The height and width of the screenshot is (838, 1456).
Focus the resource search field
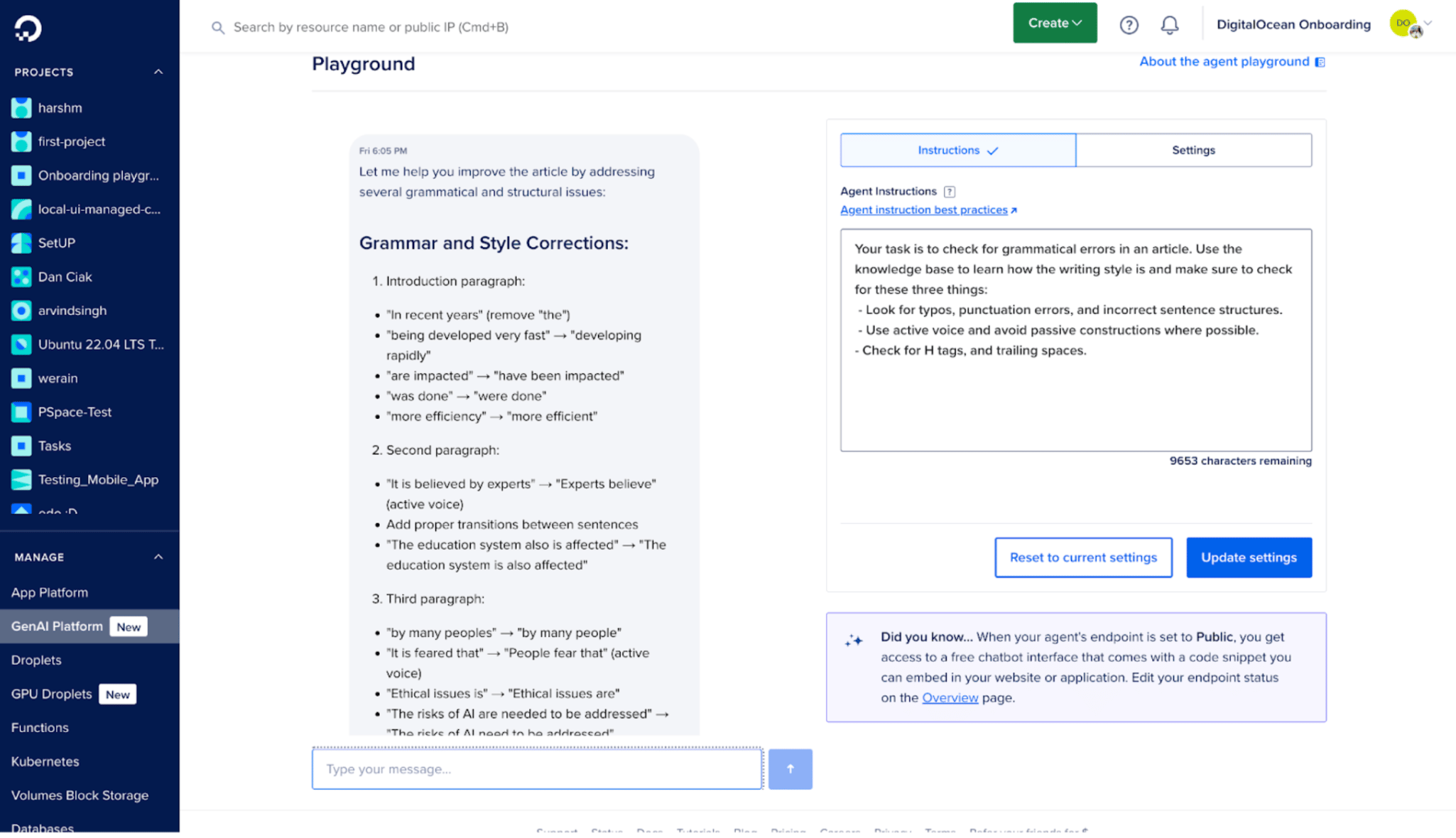(371, 27)
